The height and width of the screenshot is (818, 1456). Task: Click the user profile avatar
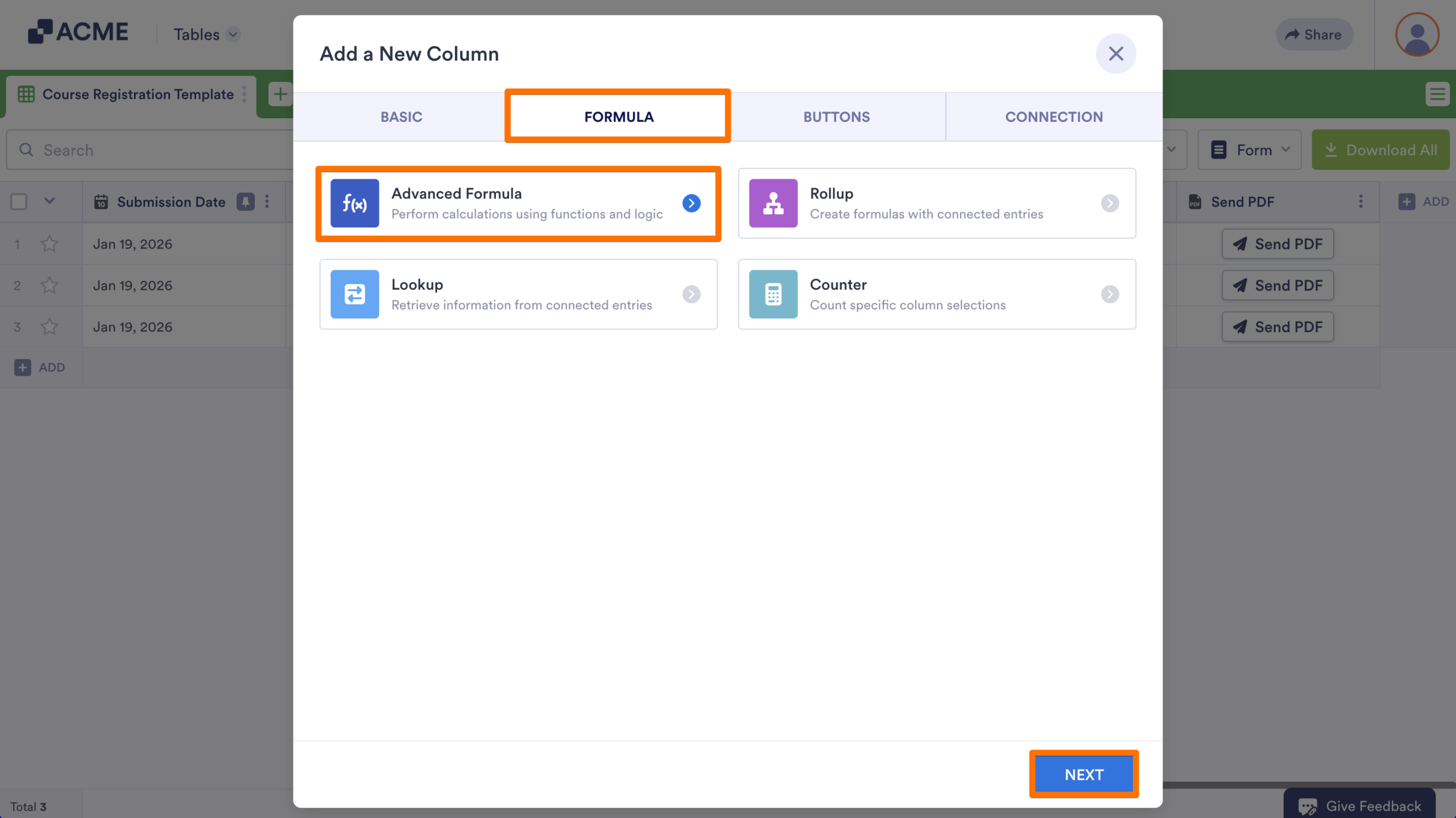[x=1417, y=35]
